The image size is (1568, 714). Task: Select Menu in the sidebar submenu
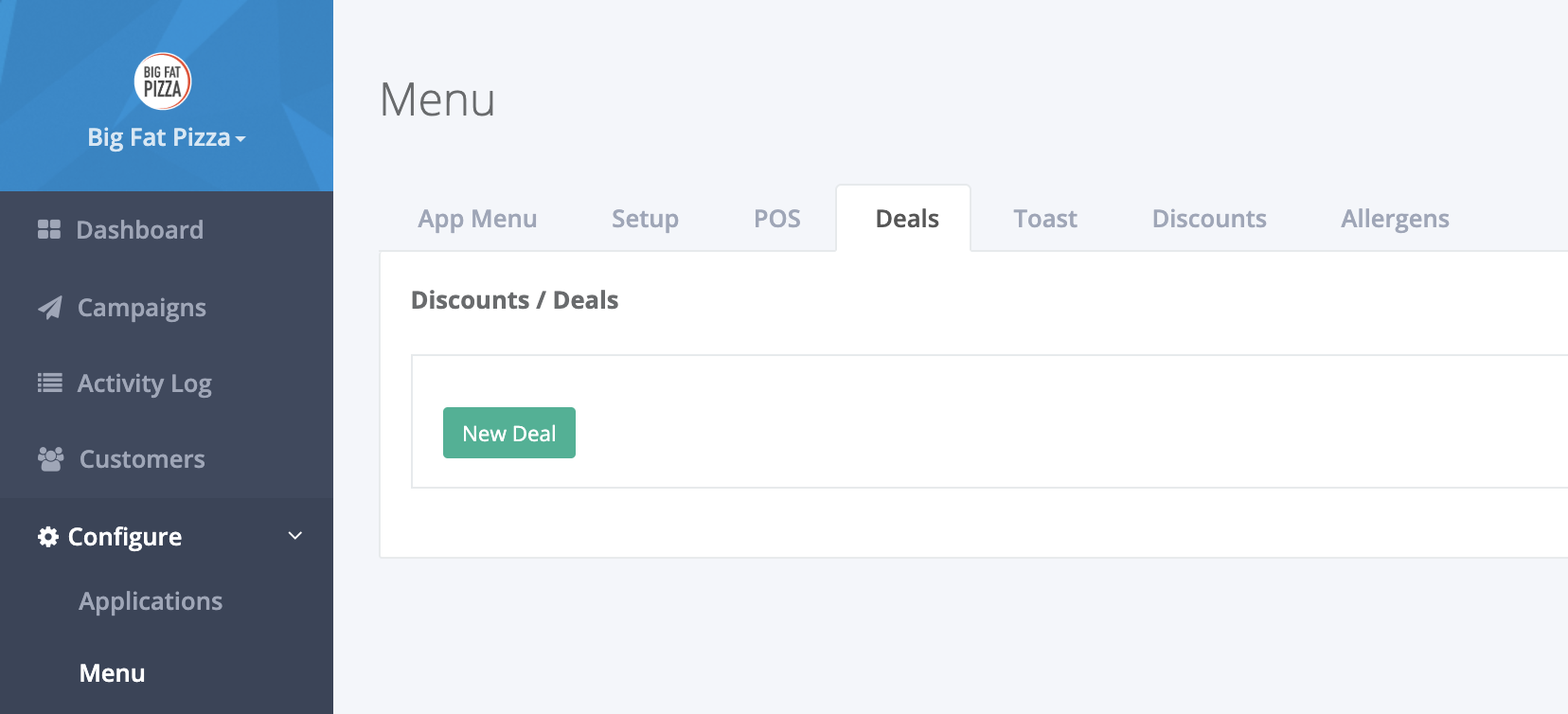click(x=113, y=673)
